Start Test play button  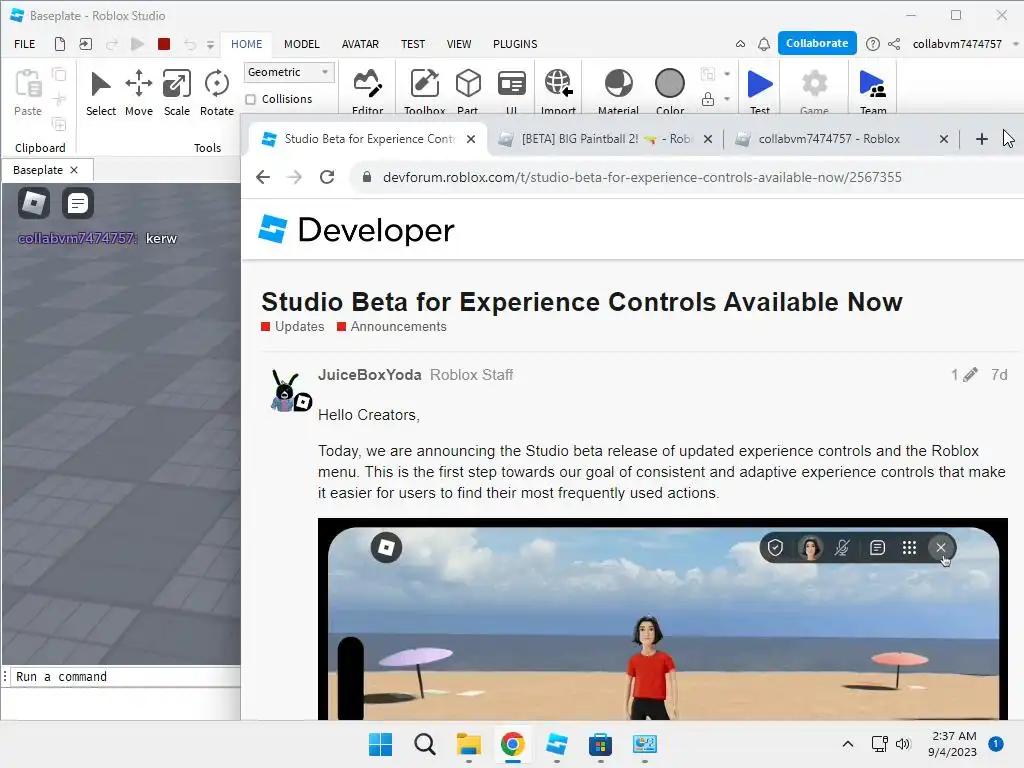coord(760,91)
